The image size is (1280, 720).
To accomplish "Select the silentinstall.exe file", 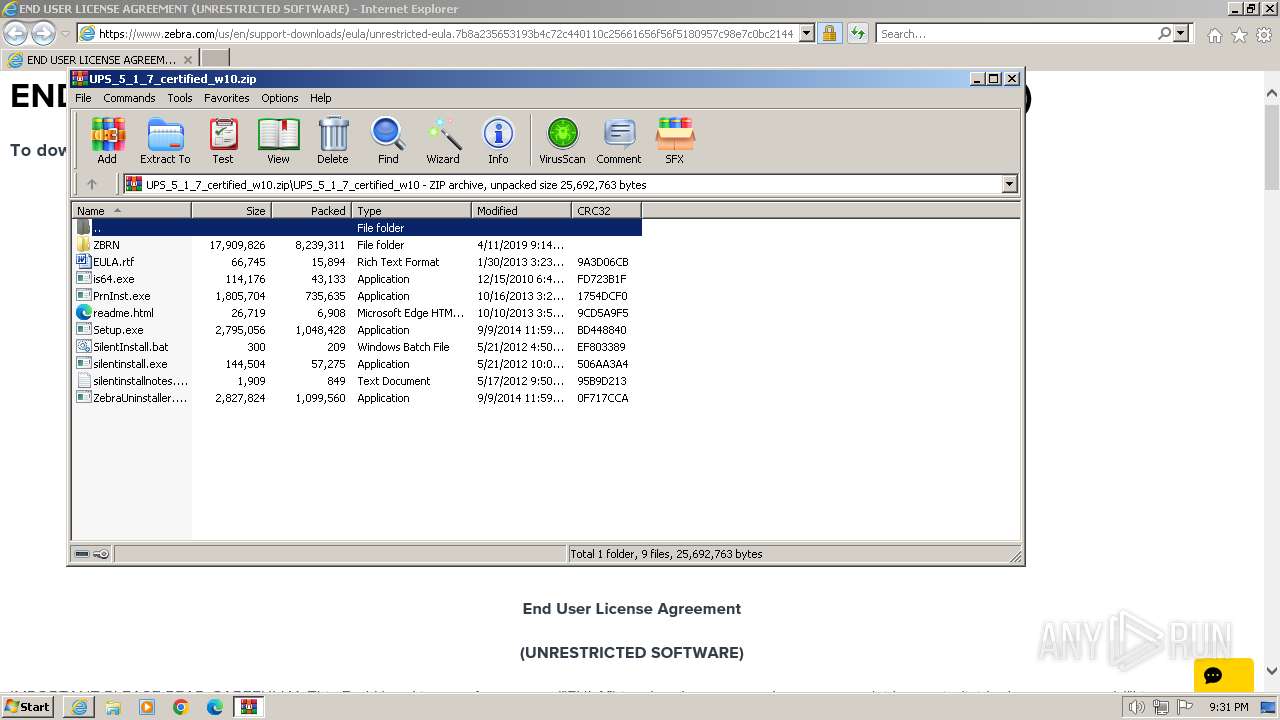I will point(357,364).
